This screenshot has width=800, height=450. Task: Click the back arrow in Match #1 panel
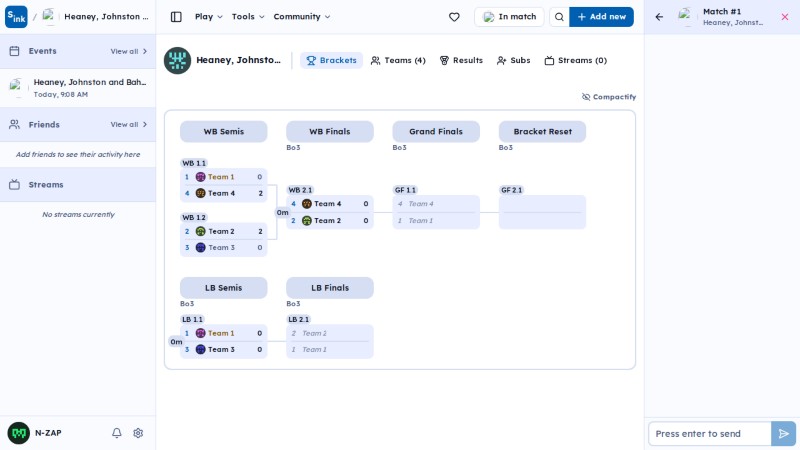659,17
